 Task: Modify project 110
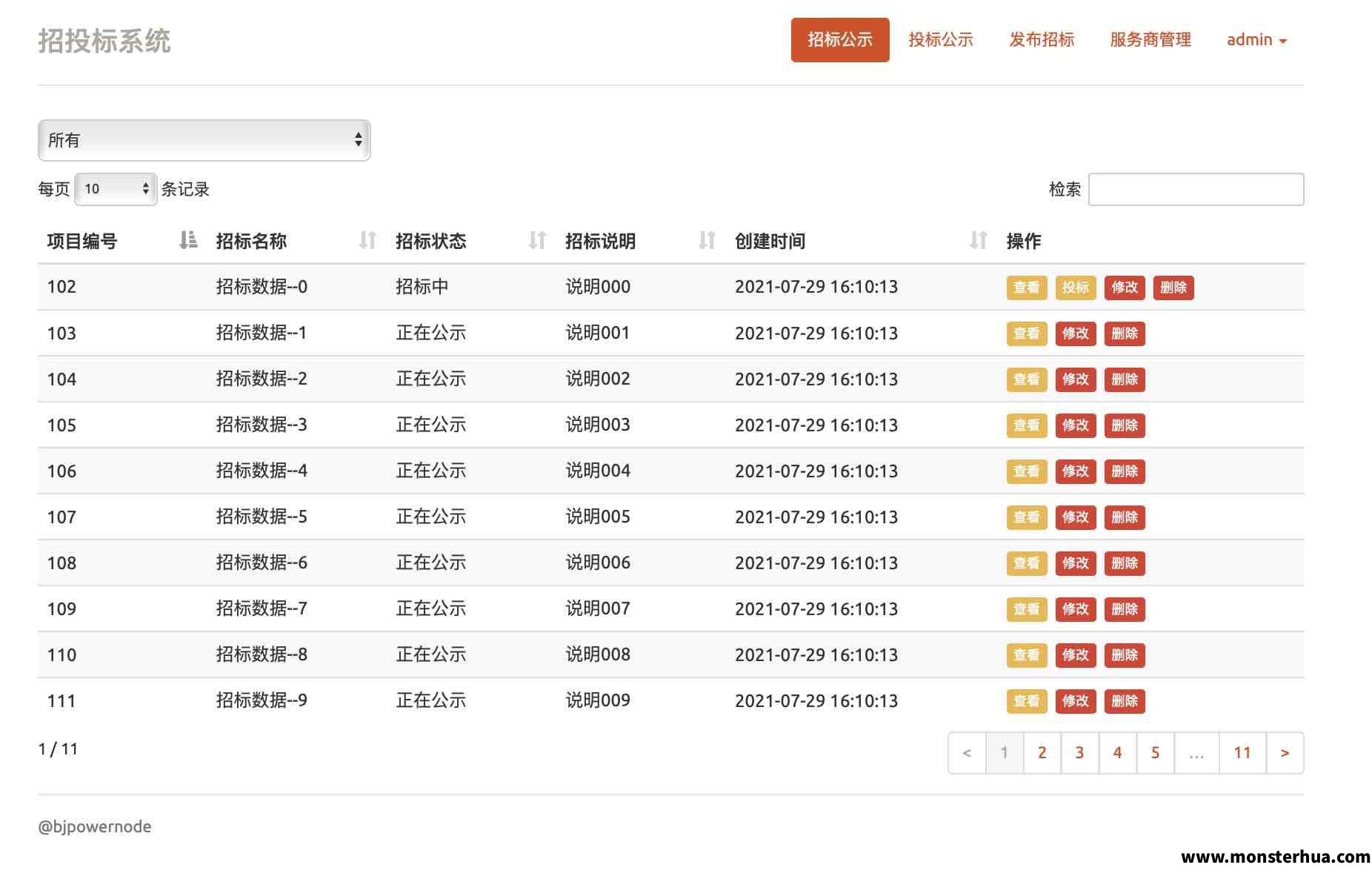(1075, 655)
